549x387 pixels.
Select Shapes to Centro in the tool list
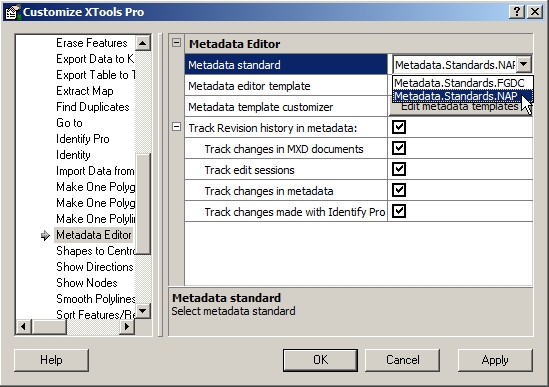click(x=95, y=251)
